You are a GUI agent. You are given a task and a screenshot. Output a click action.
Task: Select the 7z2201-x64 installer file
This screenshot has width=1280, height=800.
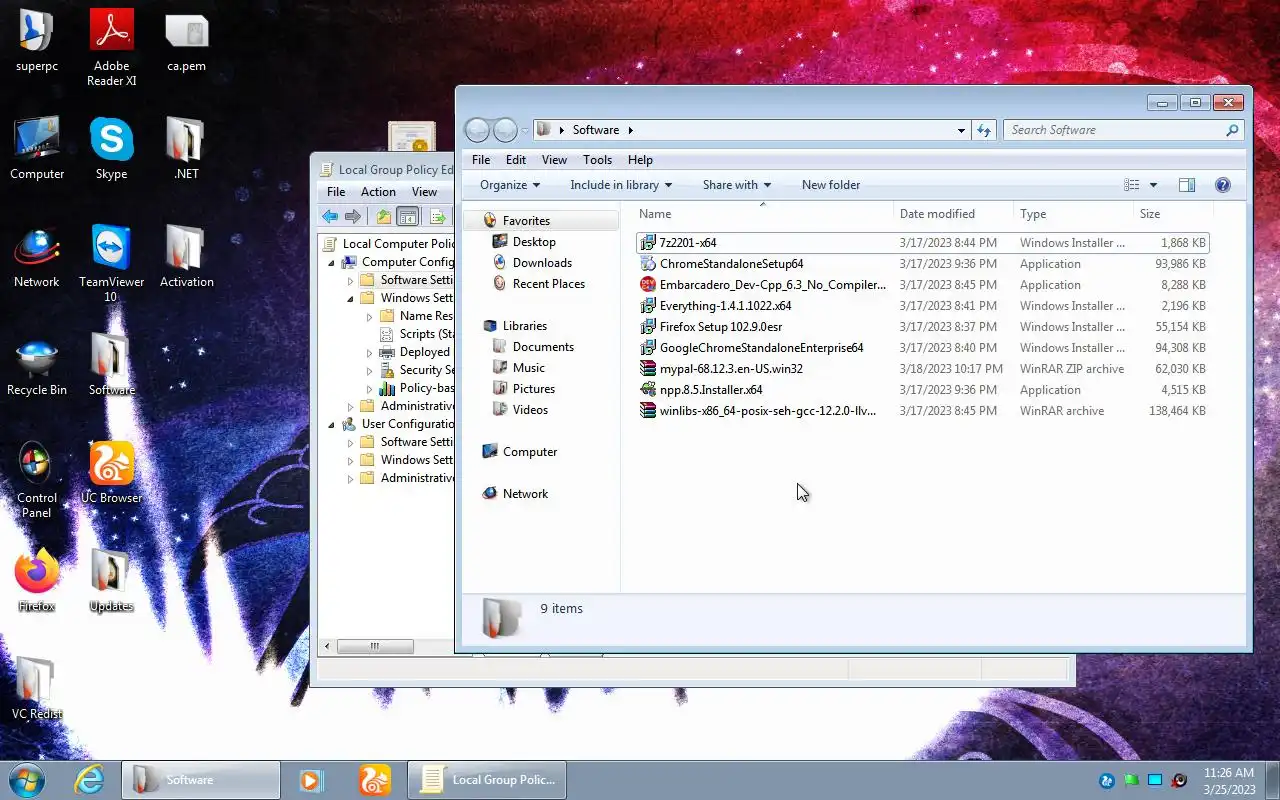(x=922, y=243)
